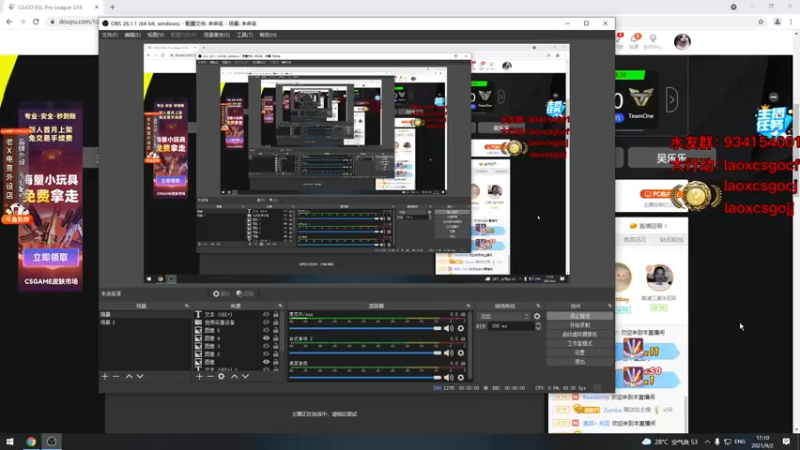Toggle visibility of 文本 (GDI+) source

(x=266, y=314)
